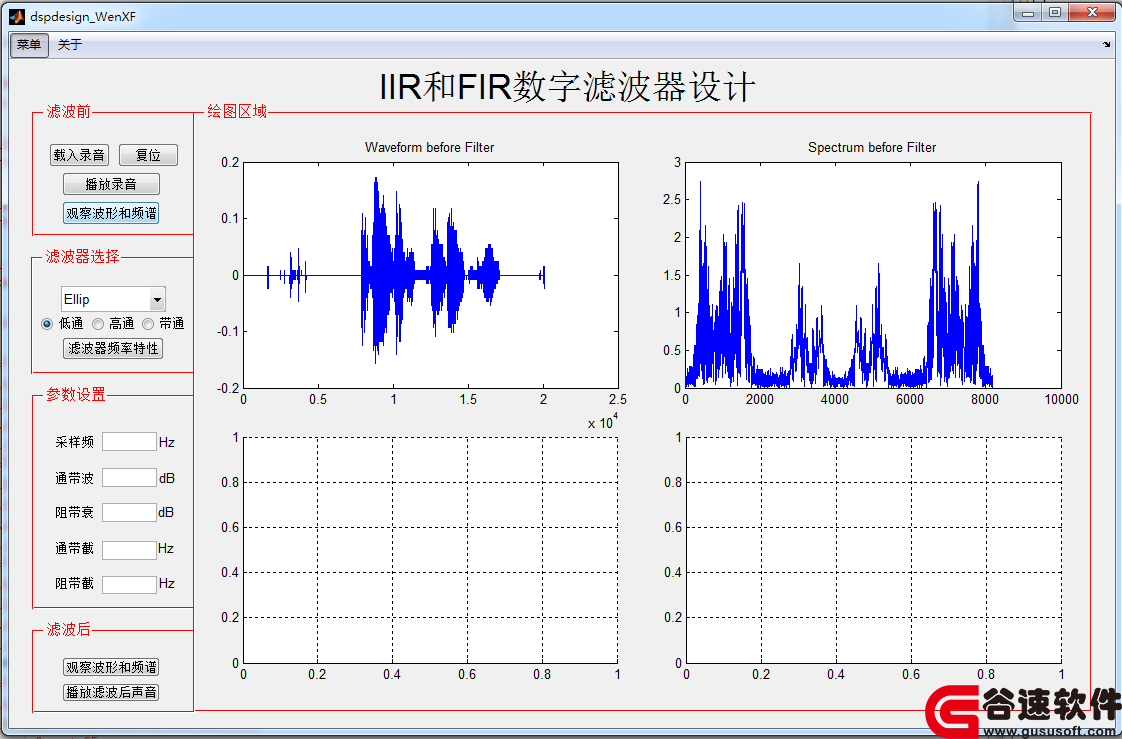This screenshot has height=739, width=1122.
Task: Click the 'x 10^4' axis multiplier text
Action: [x=603, y=421]
